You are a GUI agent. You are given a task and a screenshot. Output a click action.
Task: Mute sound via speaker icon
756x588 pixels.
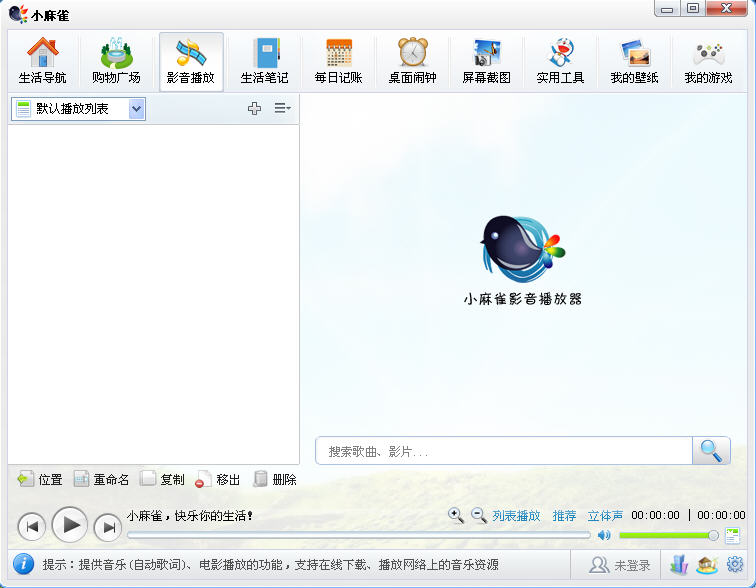604,535
